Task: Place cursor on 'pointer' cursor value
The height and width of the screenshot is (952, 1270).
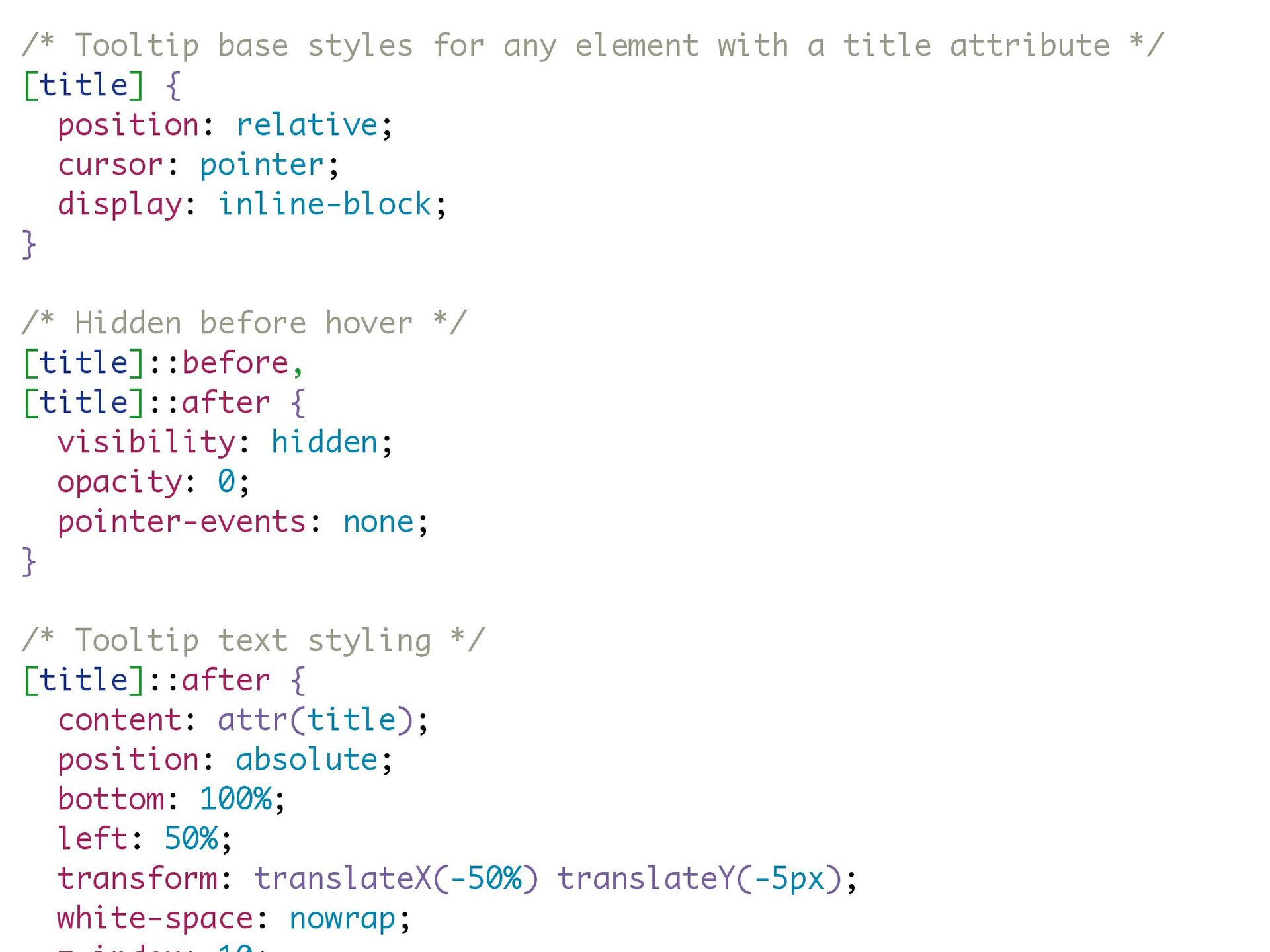Action: click(262, 165)
